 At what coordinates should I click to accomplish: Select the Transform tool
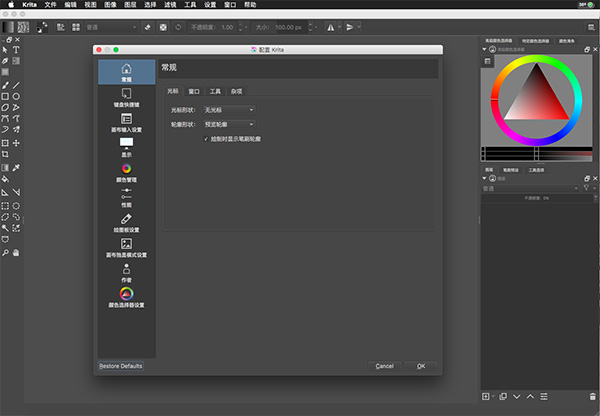click(5, 143)
